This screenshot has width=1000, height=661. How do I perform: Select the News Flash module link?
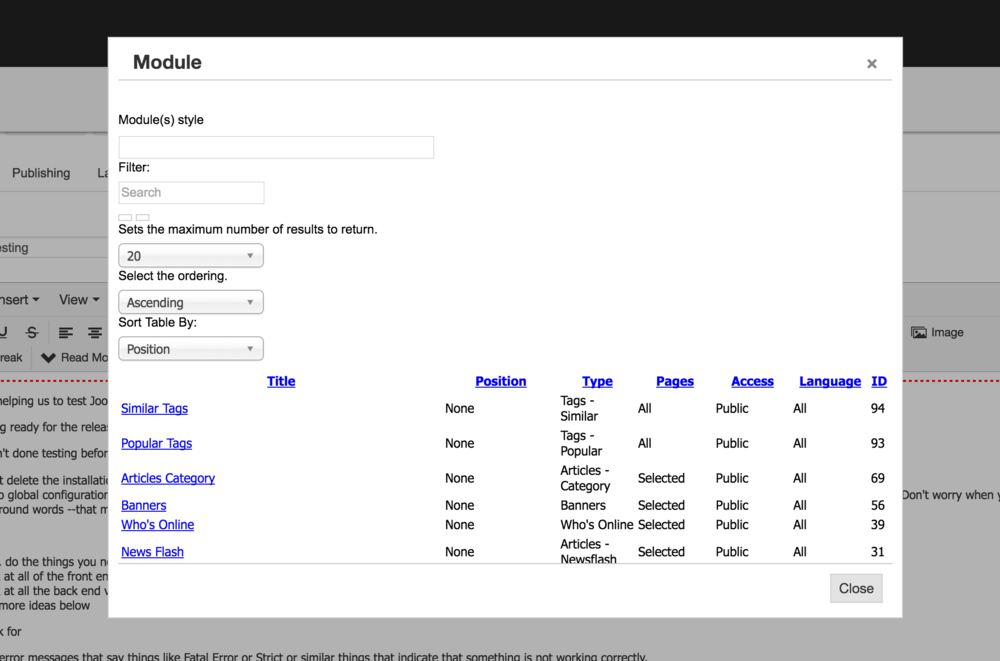pyautogui.click(x=152, y=552)
